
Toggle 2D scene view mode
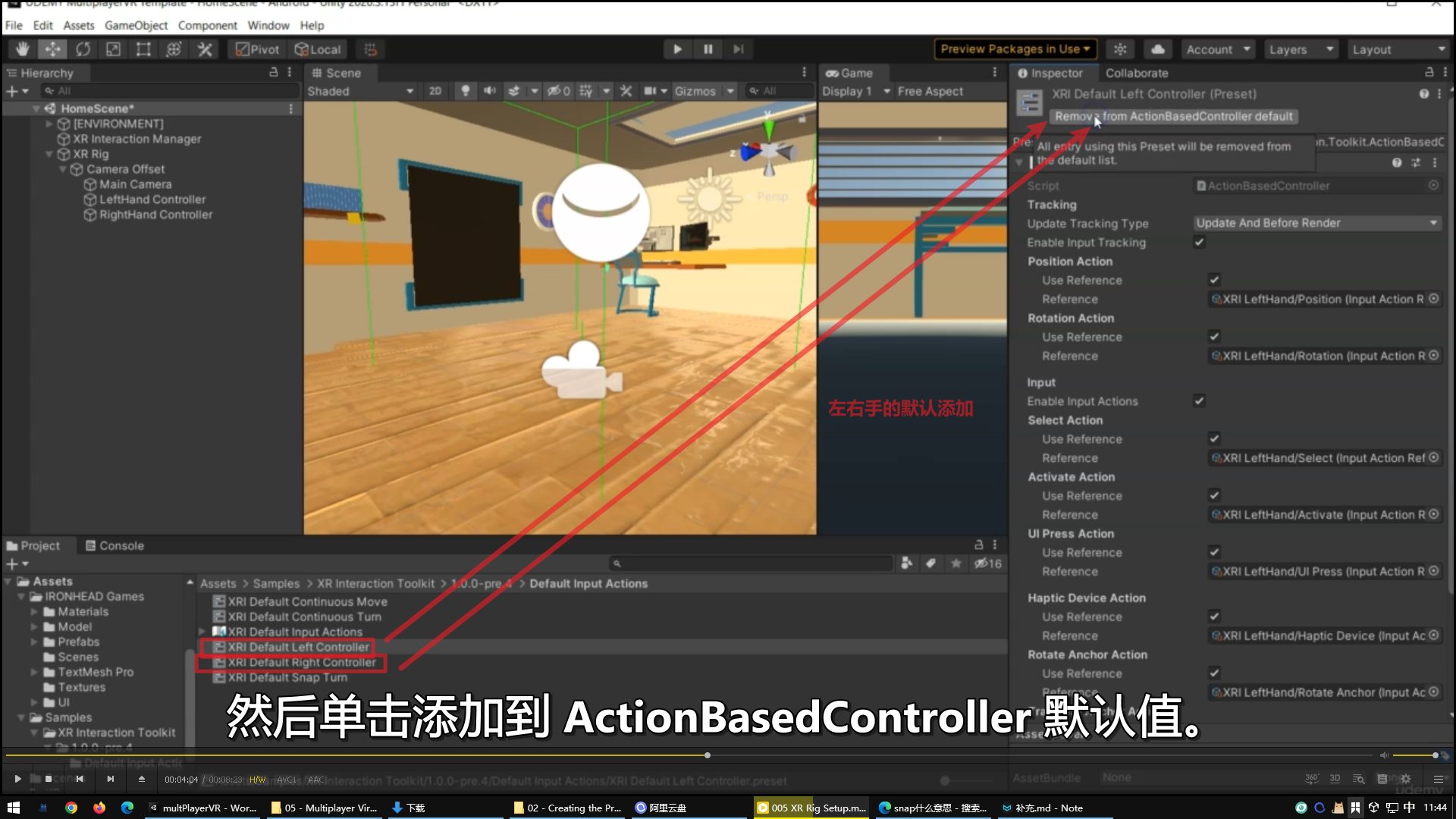(x=435, y=91)
